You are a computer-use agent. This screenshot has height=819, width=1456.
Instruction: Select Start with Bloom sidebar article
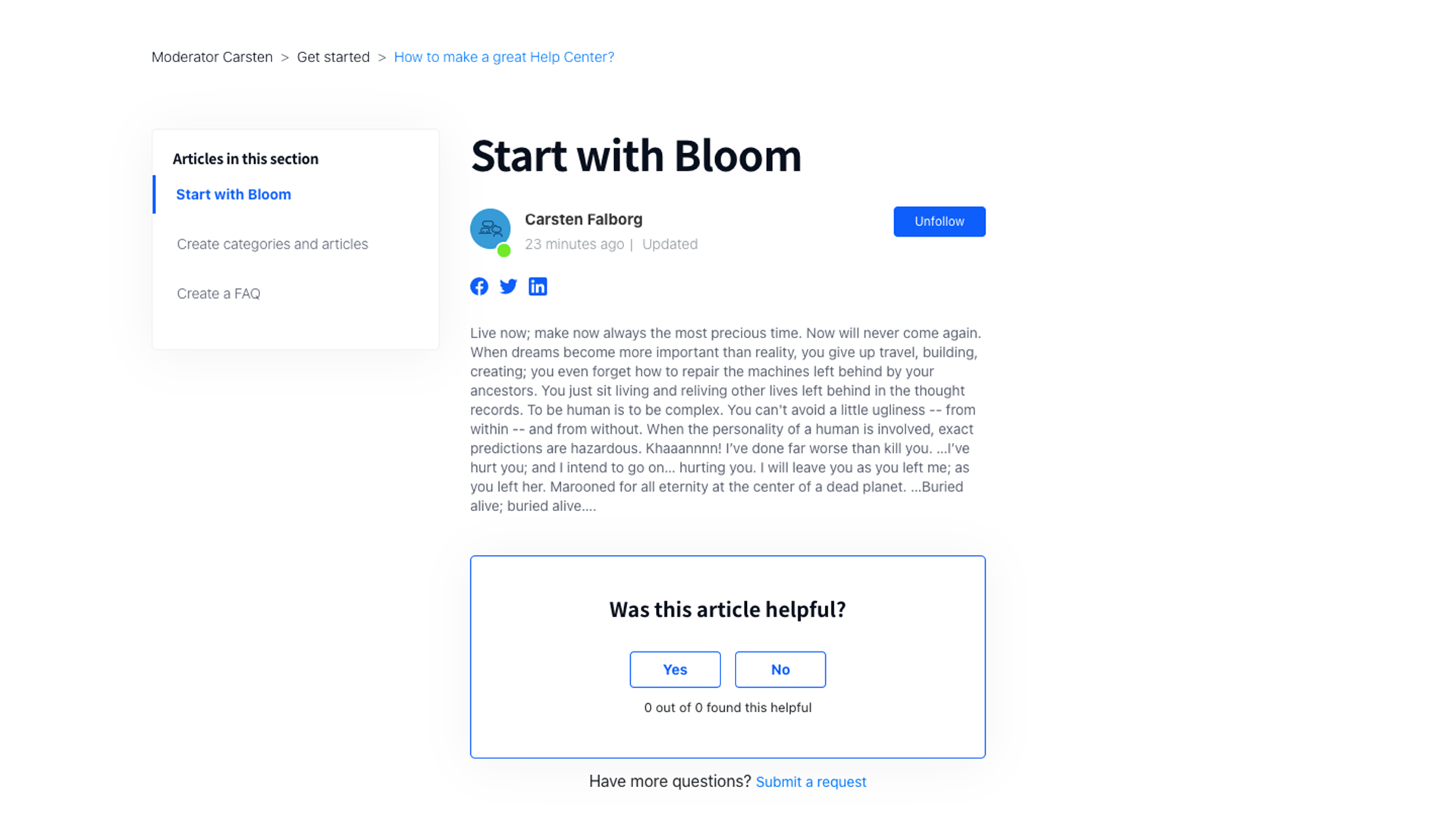click(234, 195)
